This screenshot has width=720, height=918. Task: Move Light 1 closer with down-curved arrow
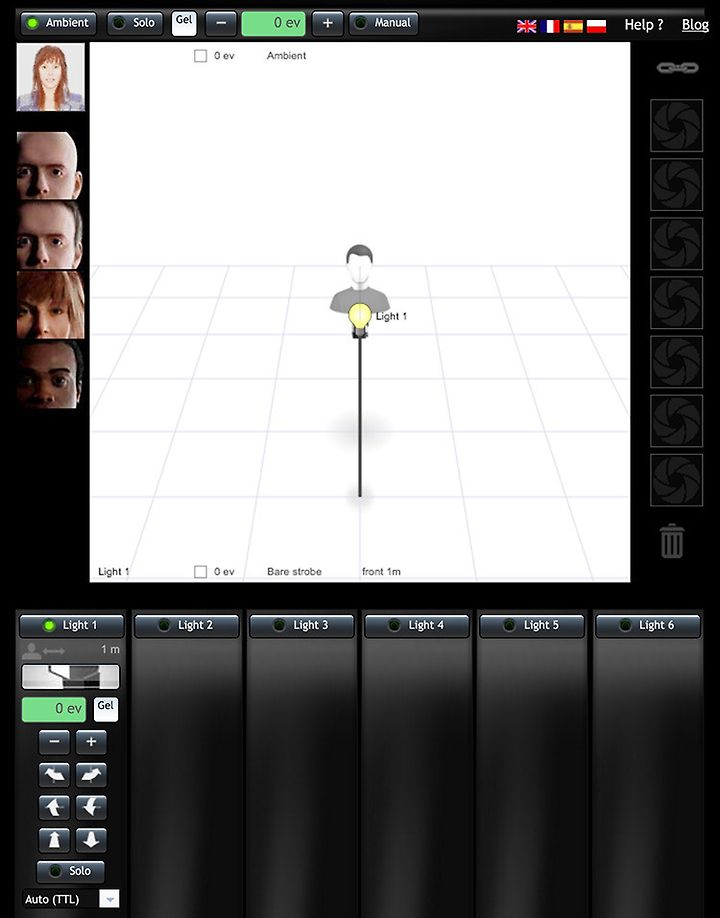[x=91, y=807]
